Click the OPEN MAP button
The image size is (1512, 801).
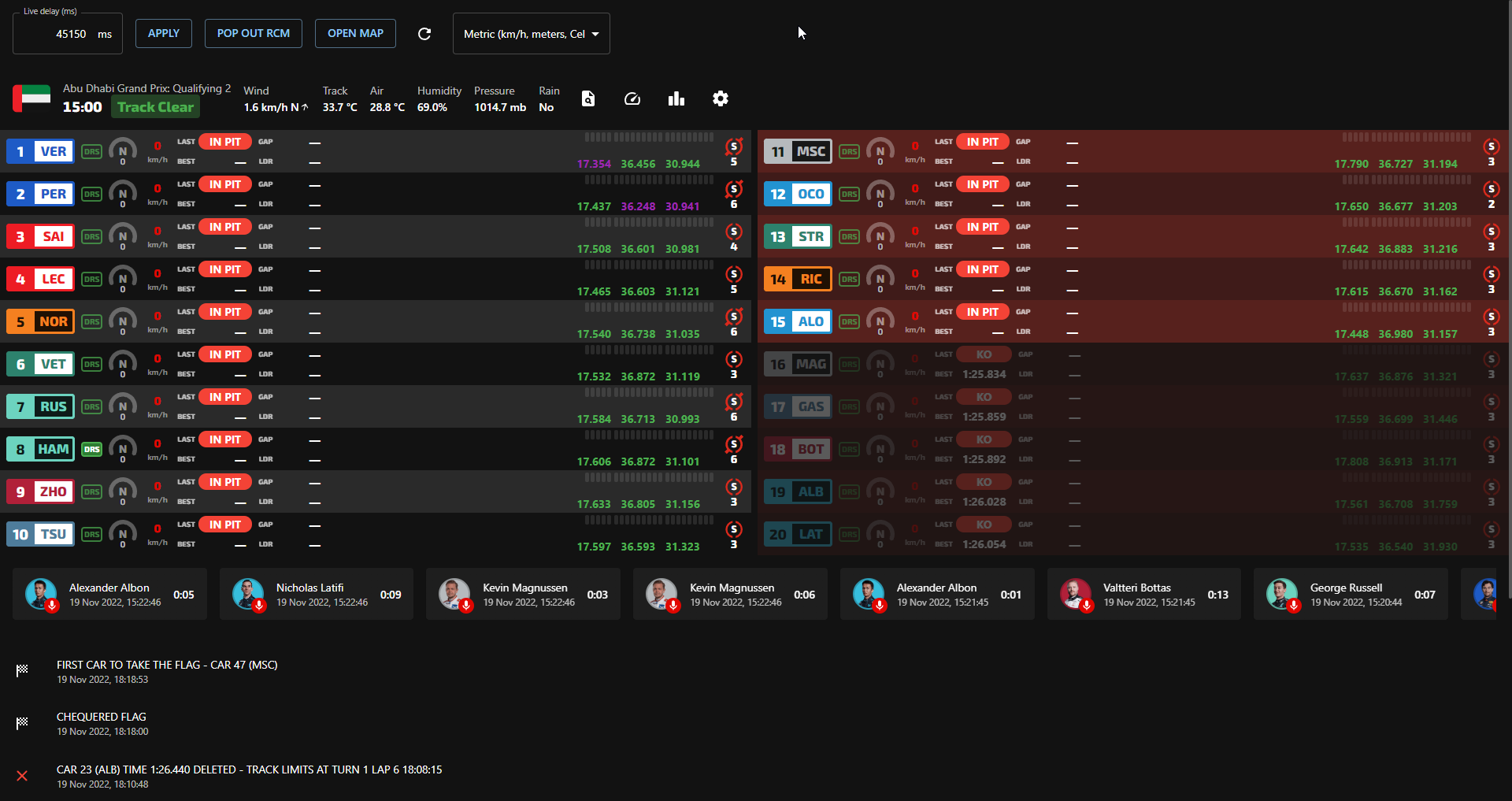[x=355, y=34]
